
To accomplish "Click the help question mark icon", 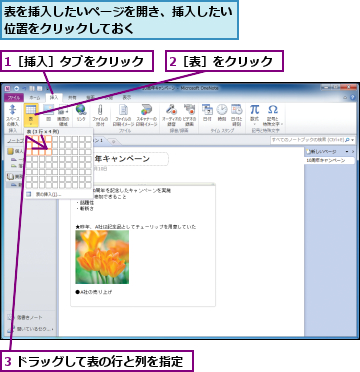I will (353, 97).
